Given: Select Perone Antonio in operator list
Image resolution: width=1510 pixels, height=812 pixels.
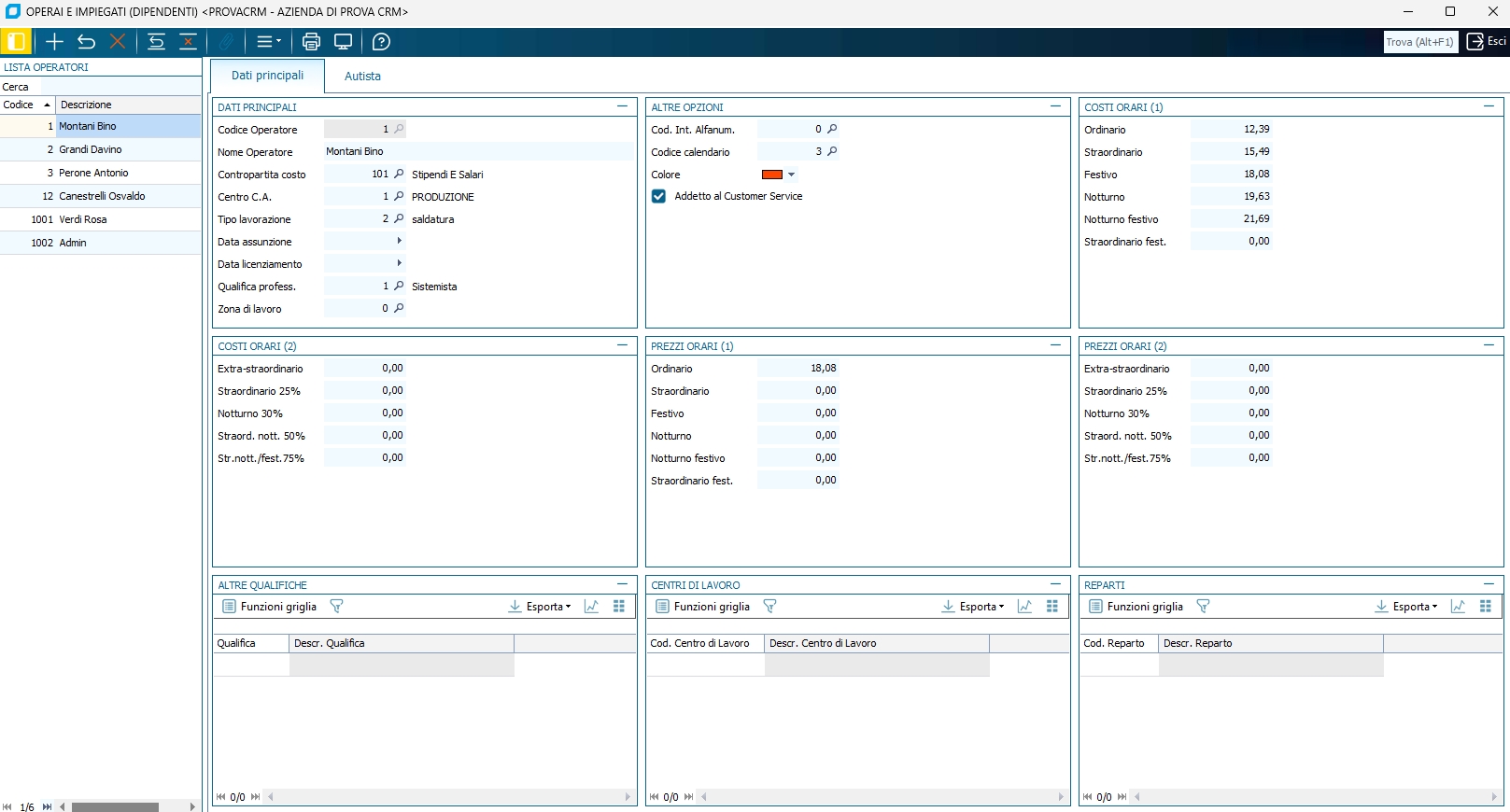Looking at the screenshot, I should click(x=93, y=173).
